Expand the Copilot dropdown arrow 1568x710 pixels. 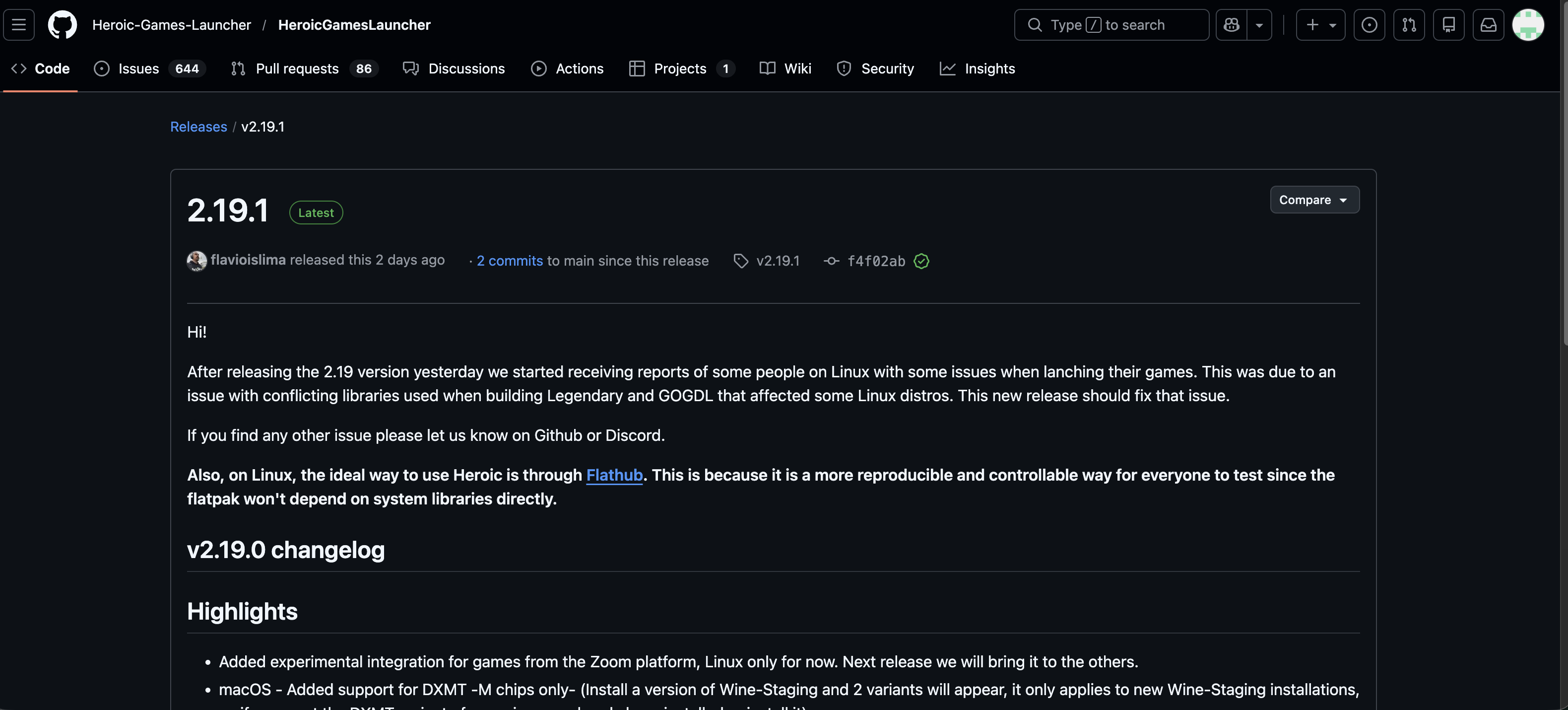[x=1259, y=25]
